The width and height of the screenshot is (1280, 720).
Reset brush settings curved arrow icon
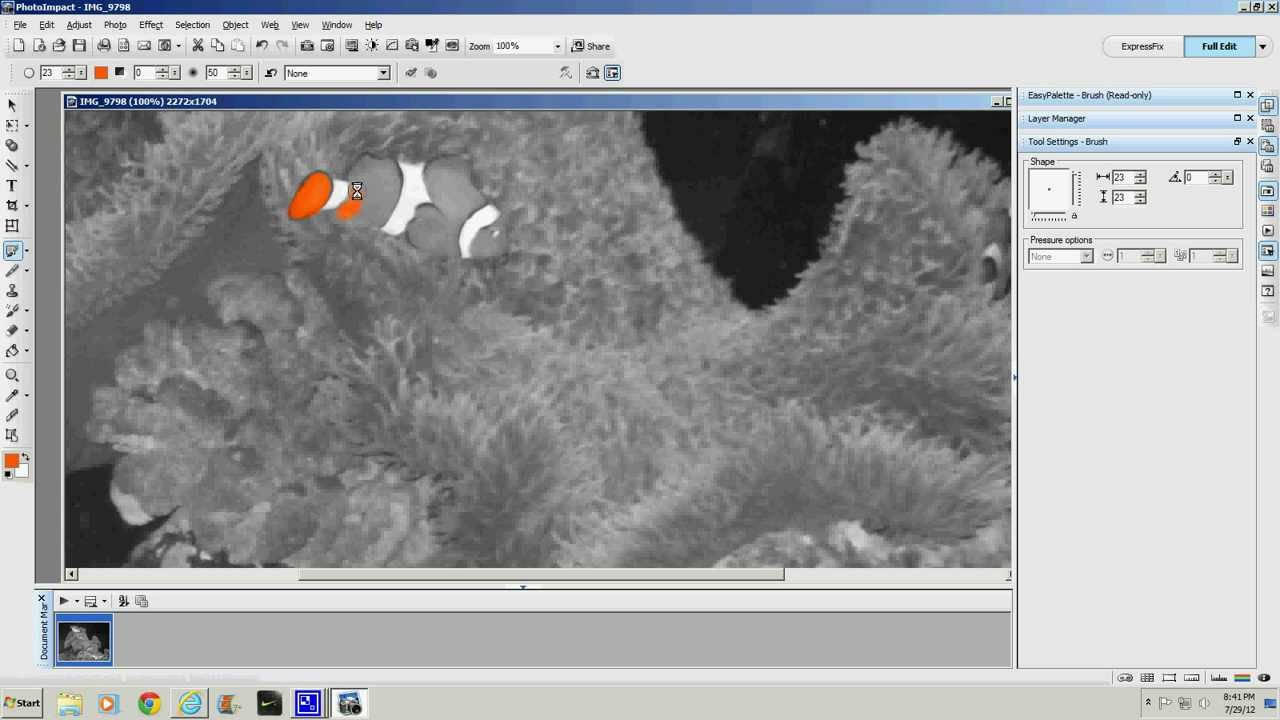click(x=271, y=73)
